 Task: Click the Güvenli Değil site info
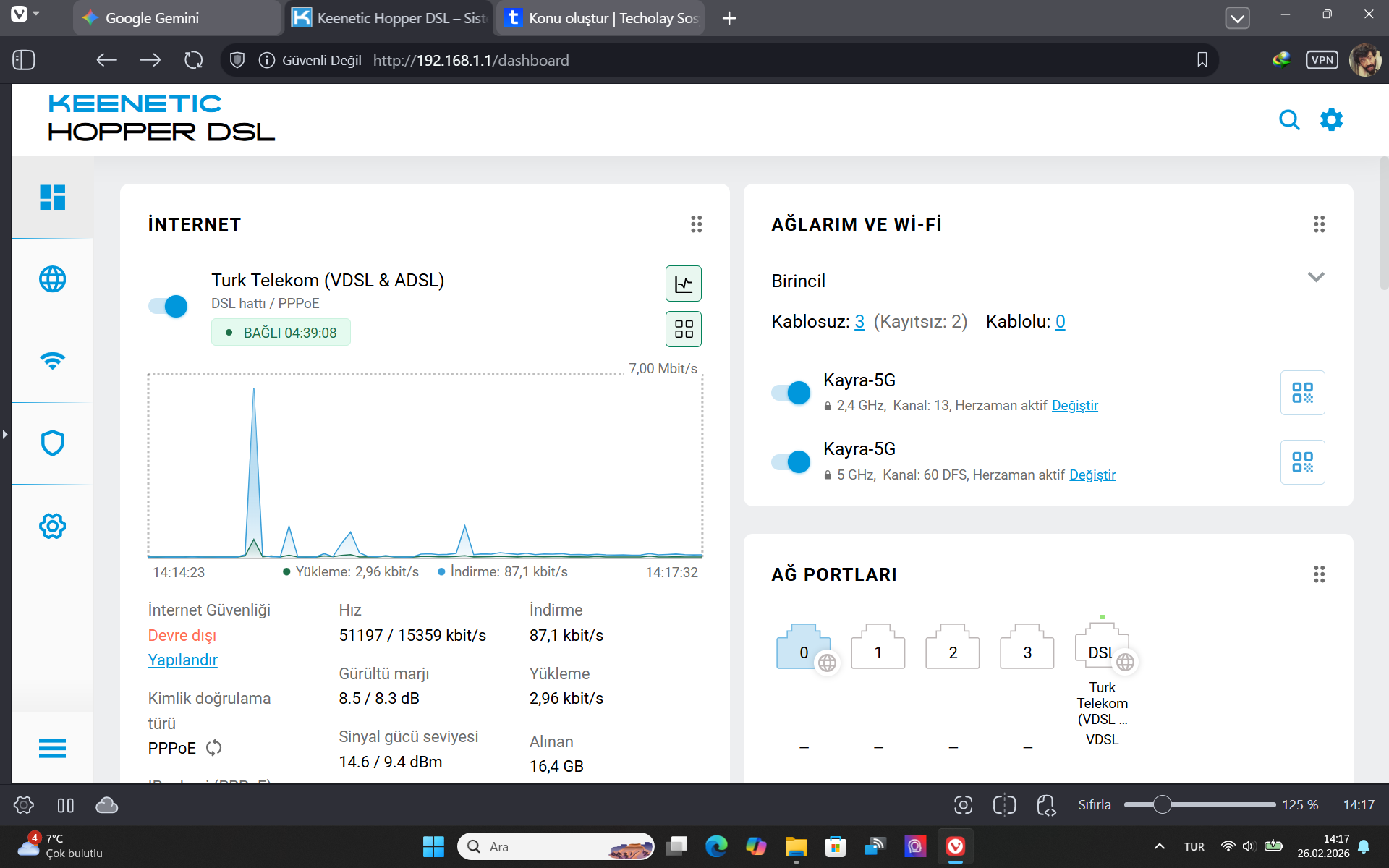coord(310,60)
